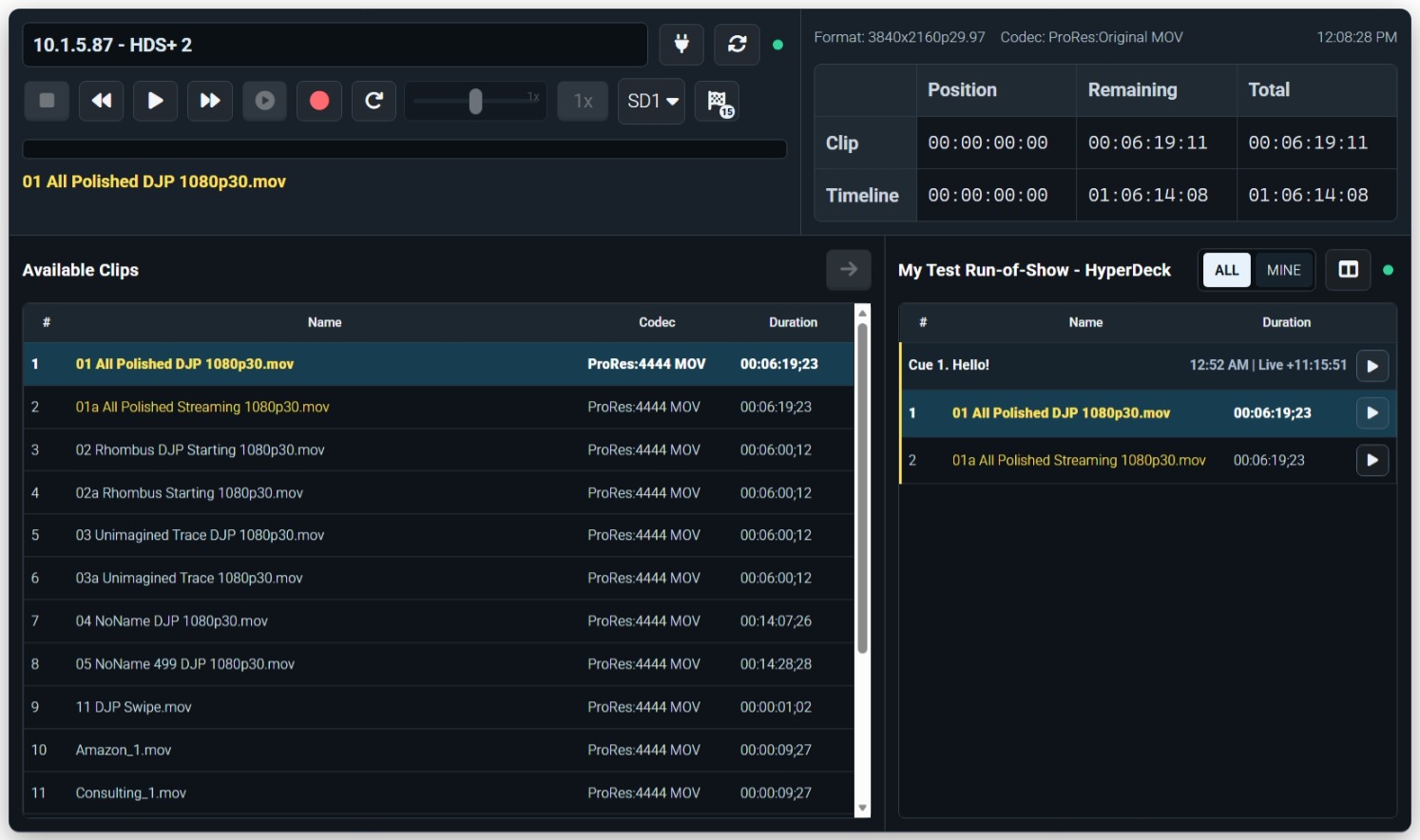Viewport: 1420px width, 840px height.
Task: Select clip 04 NoName DJP 1080p30.mov
Action: [439, 620]
